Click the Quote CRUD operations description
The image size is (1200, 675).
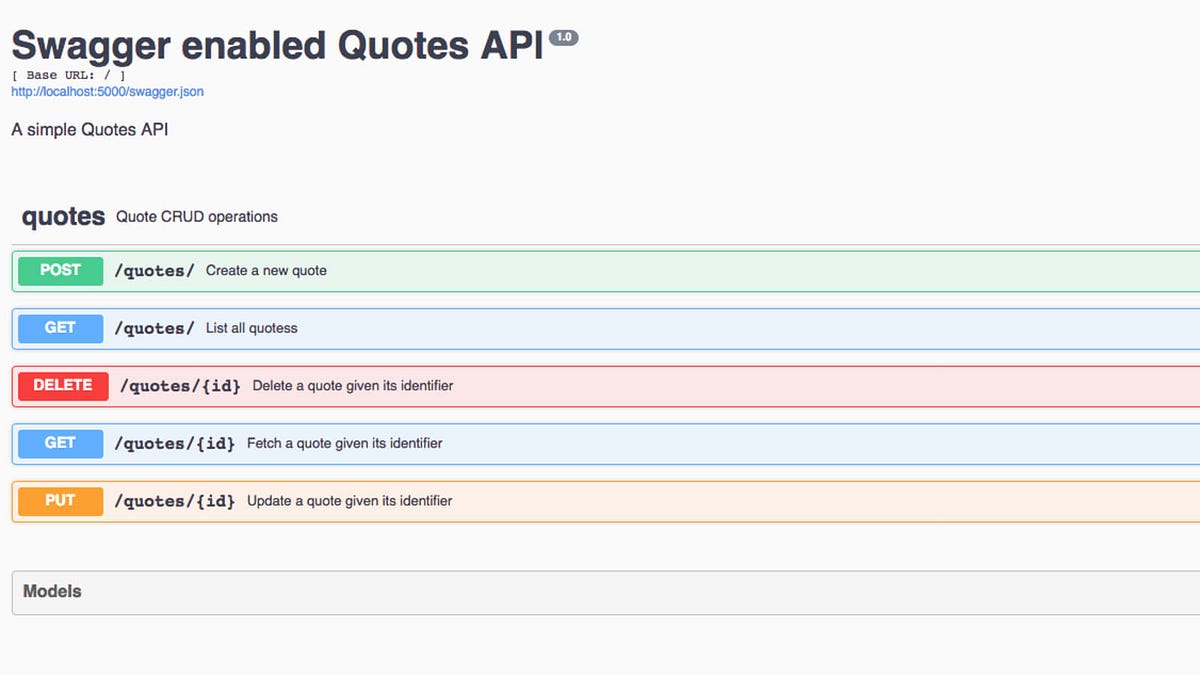(197, 217)
